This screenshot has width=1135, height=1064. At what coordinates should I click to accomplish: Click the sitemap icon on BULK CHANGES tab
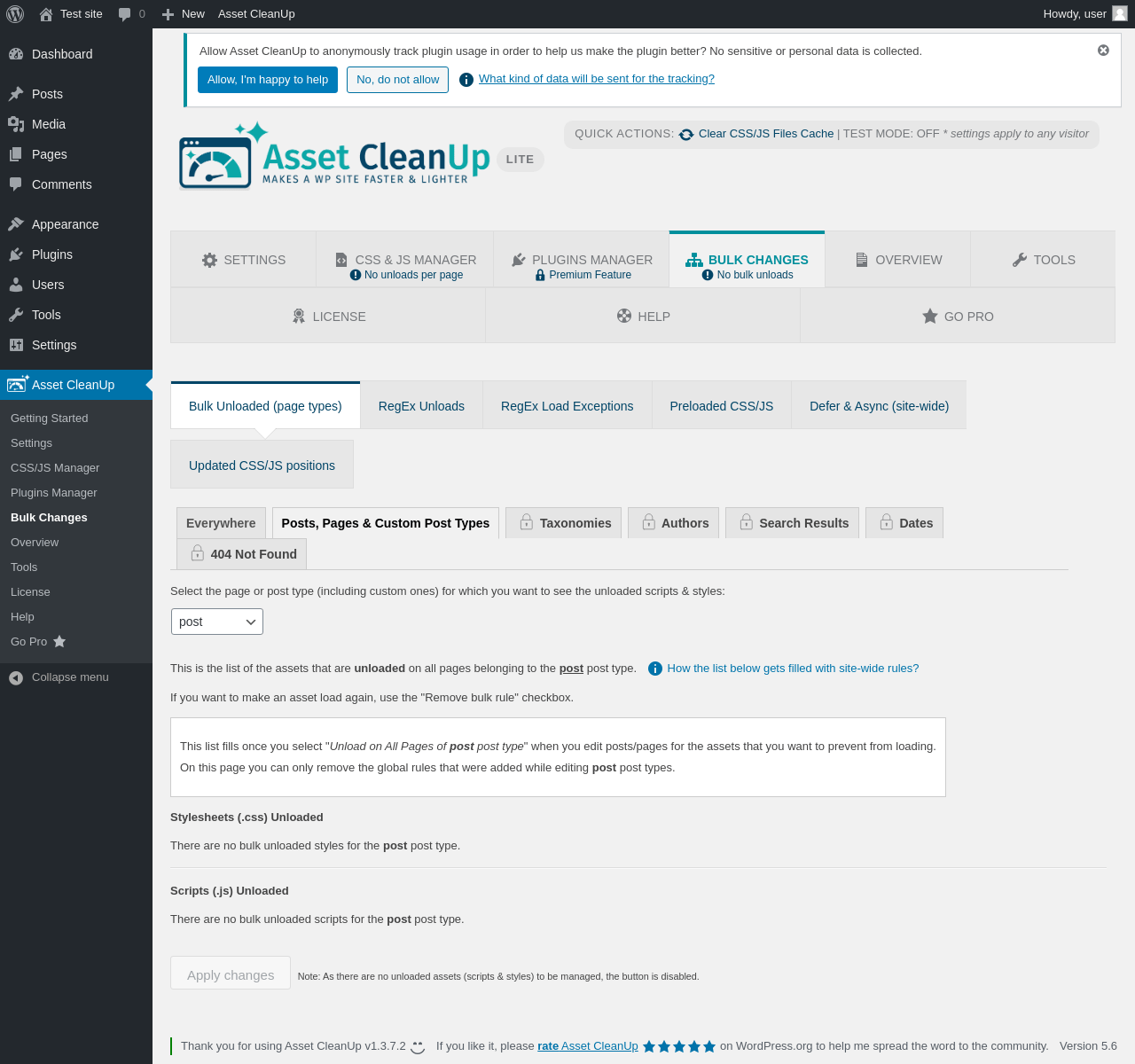(694, 260)
